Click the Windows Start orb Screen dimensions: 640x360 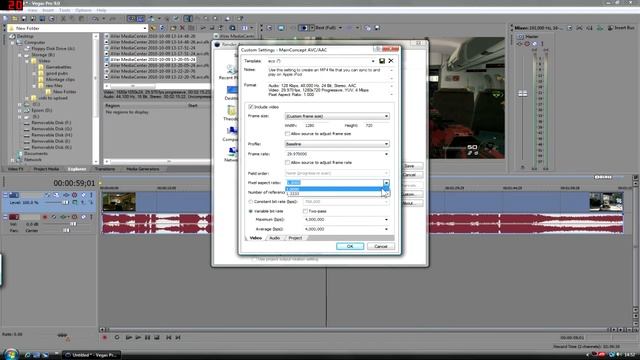pyautogui.click(x=10, y=354)
